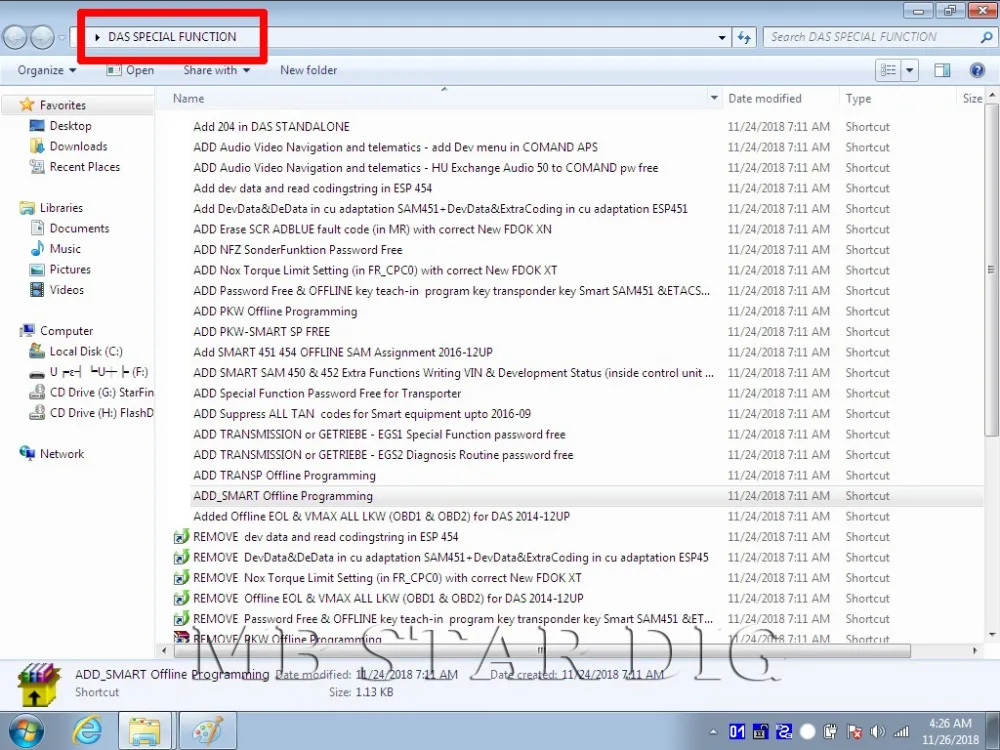Click the New folder button
1000x750 pixels.
point(309,70)
